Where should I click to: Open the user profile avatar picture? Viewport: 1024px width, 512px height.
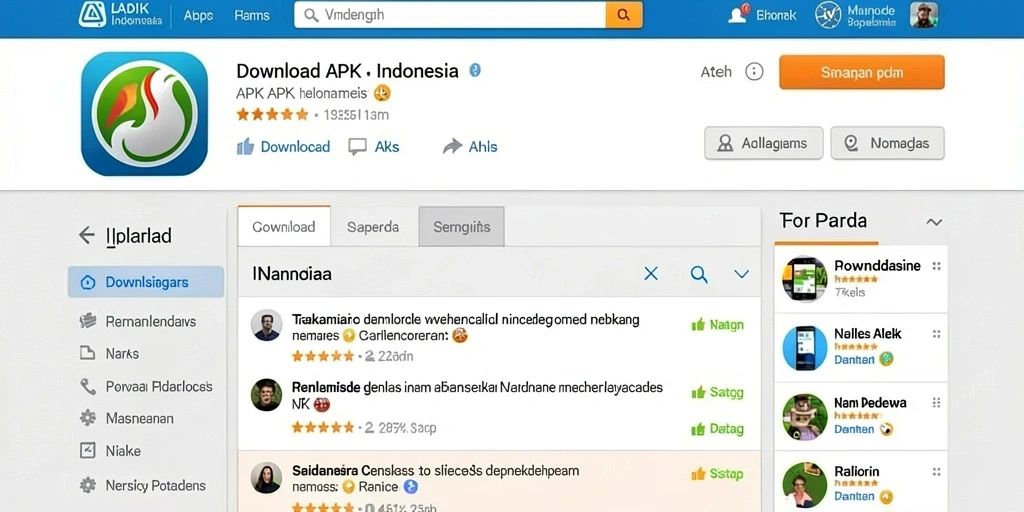[923, 15]
